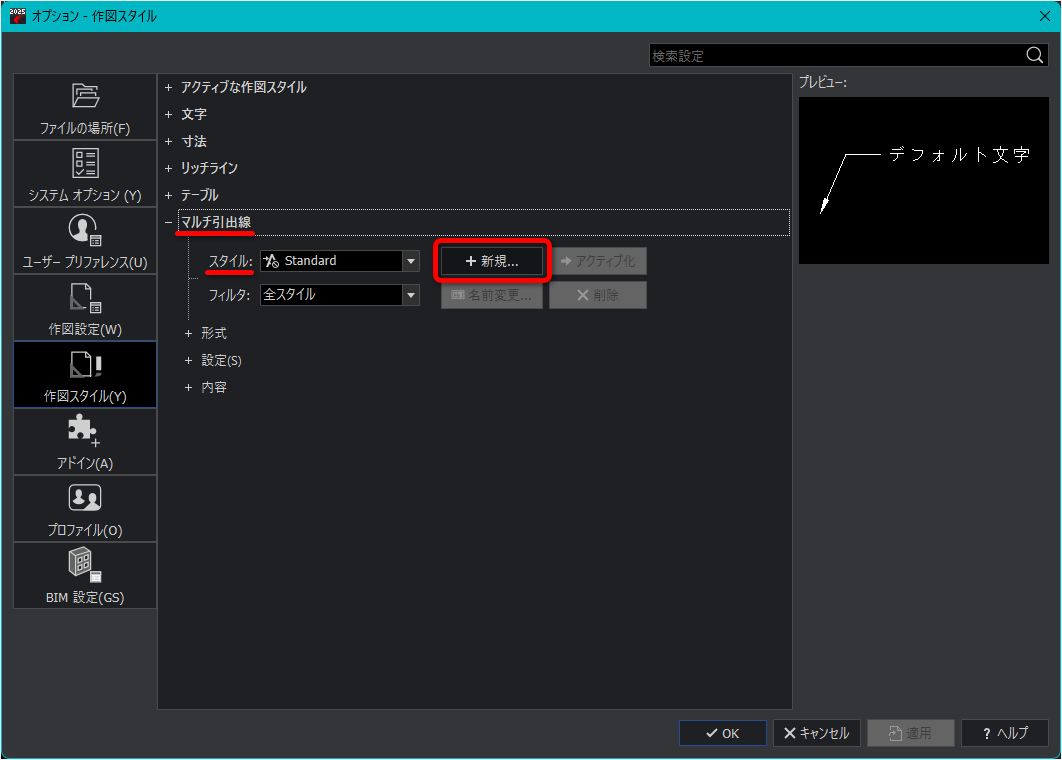Open the BIM 設定 category
The image size is (1062, 760).
[x=85, y=576]
